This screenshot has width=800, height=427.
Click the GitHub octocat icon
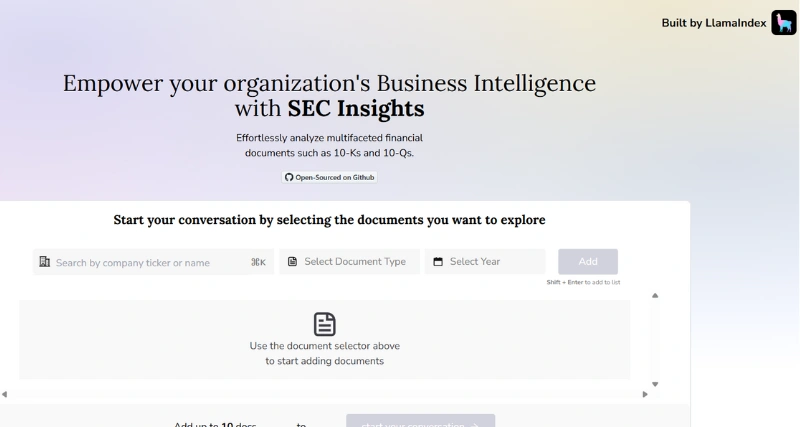tap(289, 177)
